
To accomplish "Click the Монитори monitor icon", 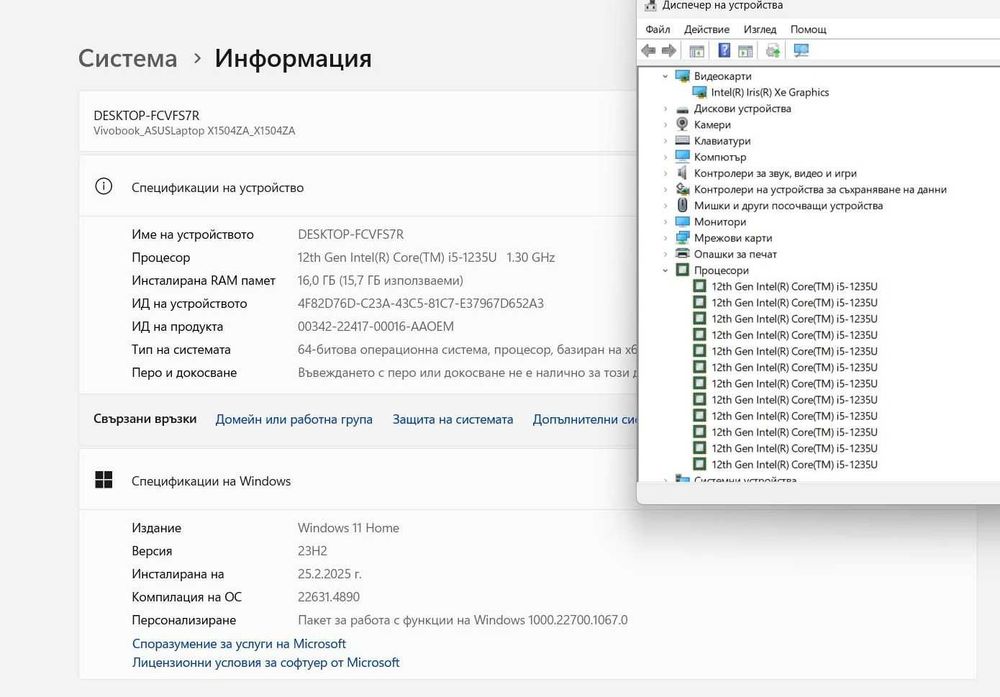I will coord(682,221).
